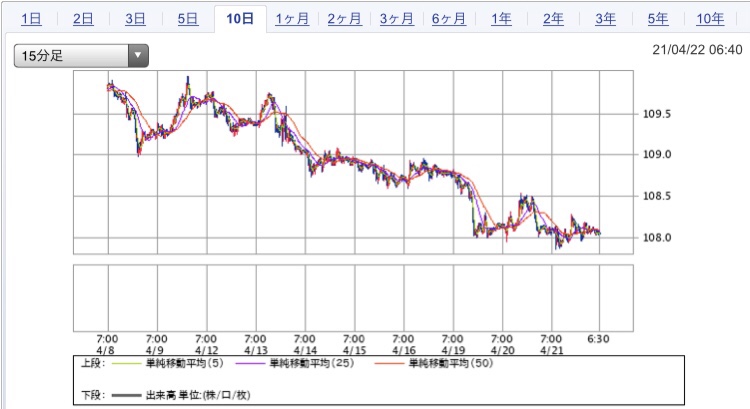Click the empty lower volume chart panel
750x409 pixels.
[x=353, y=298]
